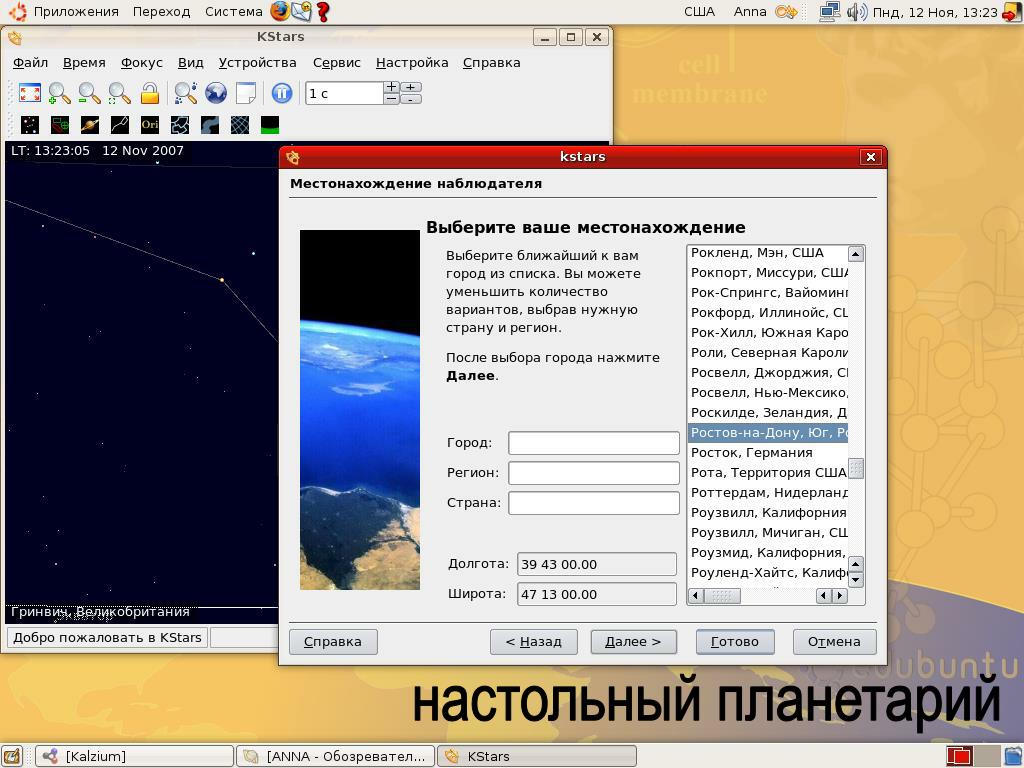Screen dimensions: 1024x768
Task: Open geographic location via globe icon
Action: point(216,93)
